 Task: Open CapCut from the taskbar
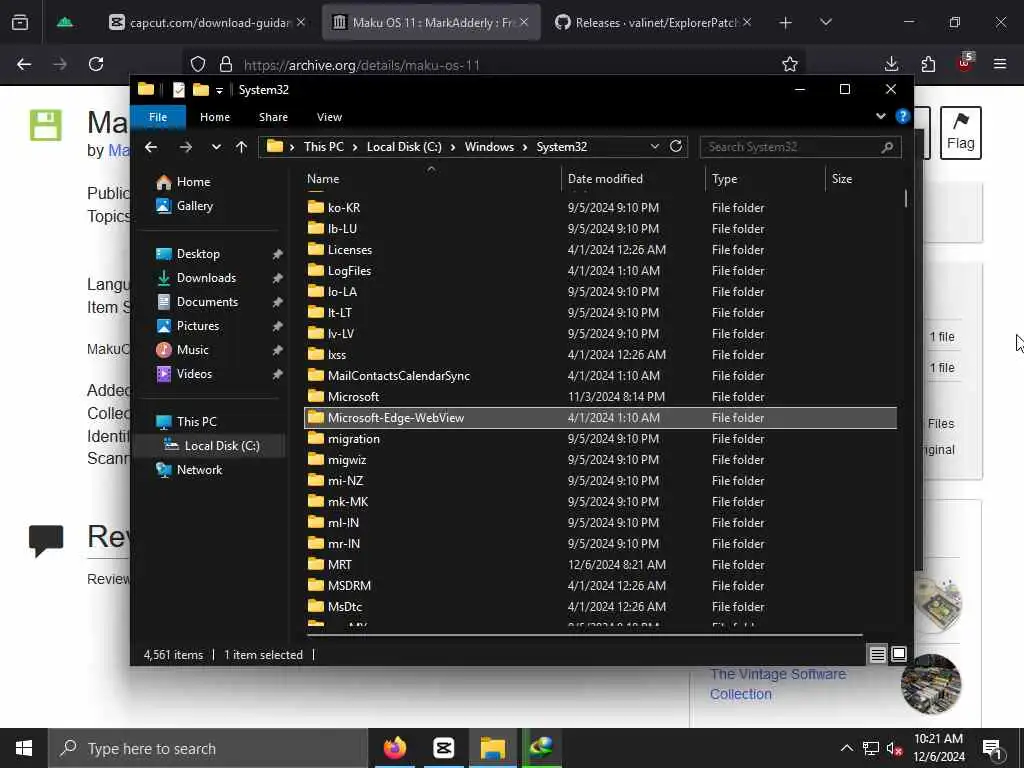click(x=443, y=748)
